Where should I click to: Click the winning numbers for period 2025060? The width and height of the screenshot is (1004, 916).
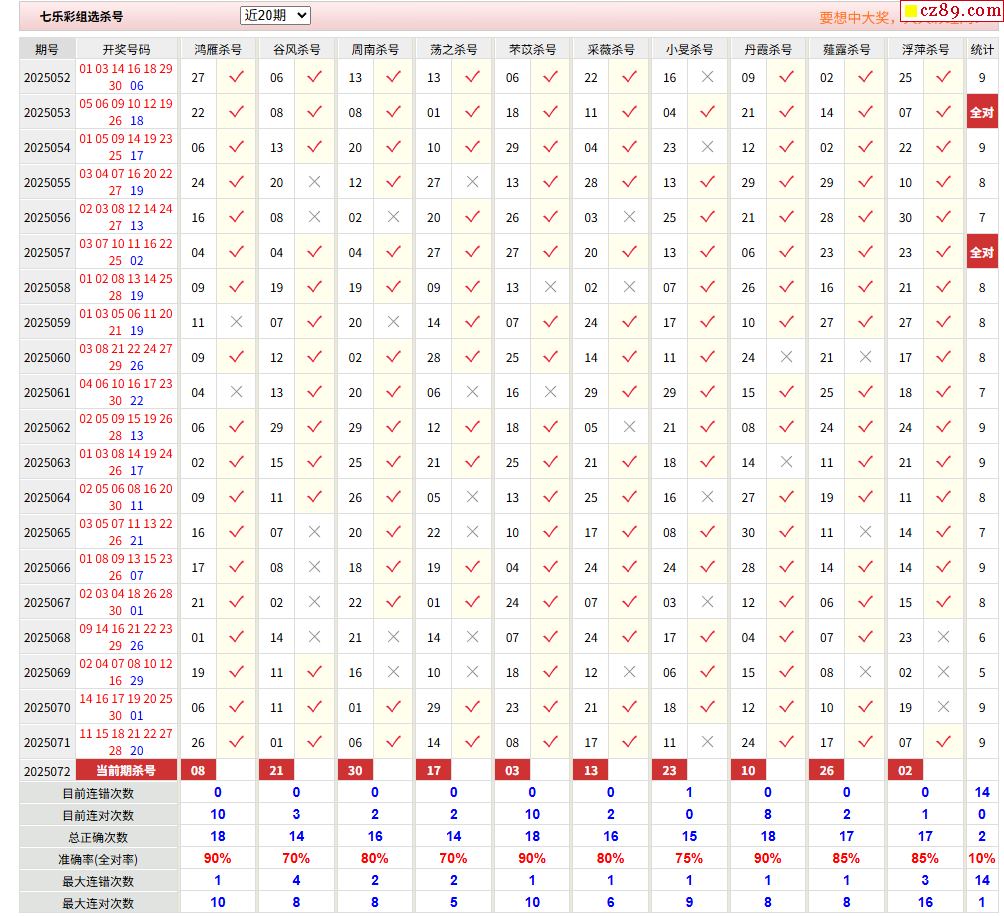coord(126,357)
